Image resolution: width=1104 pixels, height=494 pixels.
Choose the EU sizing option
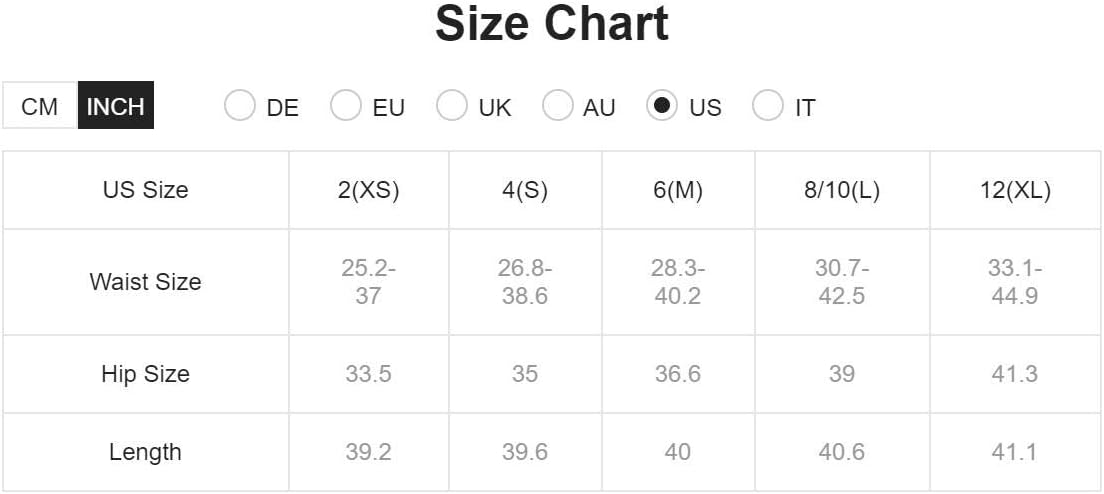coord(346,106)
